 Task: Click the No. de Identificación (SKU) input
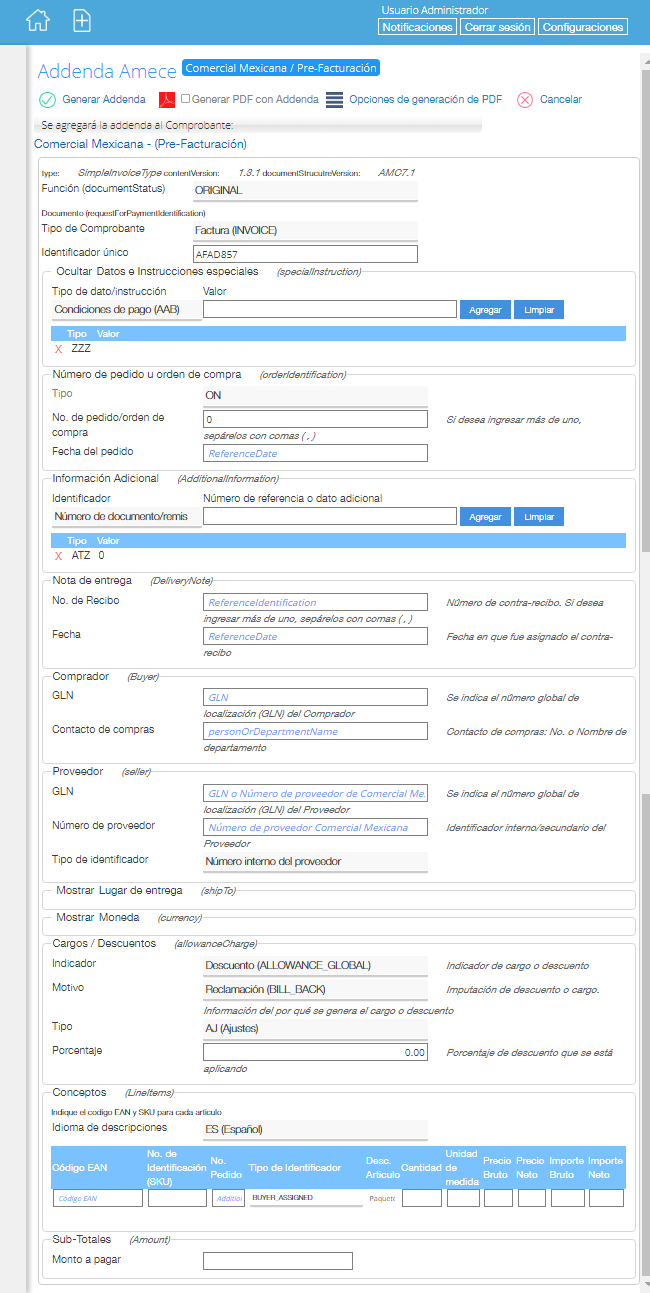177,1198
